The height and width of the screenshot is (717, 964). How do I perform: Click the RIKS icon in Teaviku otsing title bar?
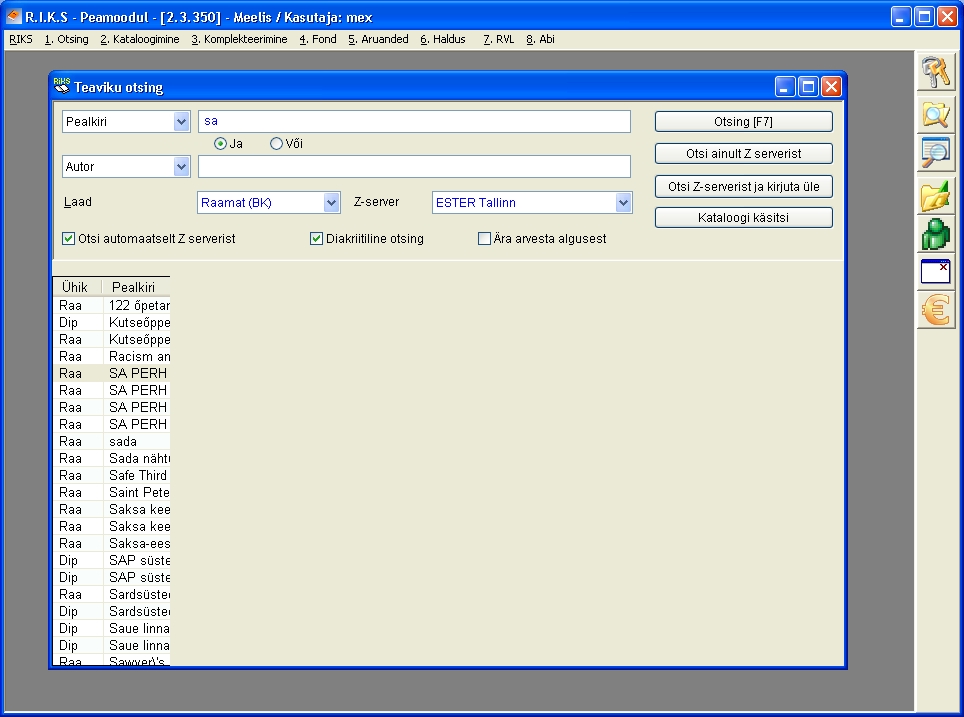[x=62, y=86]
